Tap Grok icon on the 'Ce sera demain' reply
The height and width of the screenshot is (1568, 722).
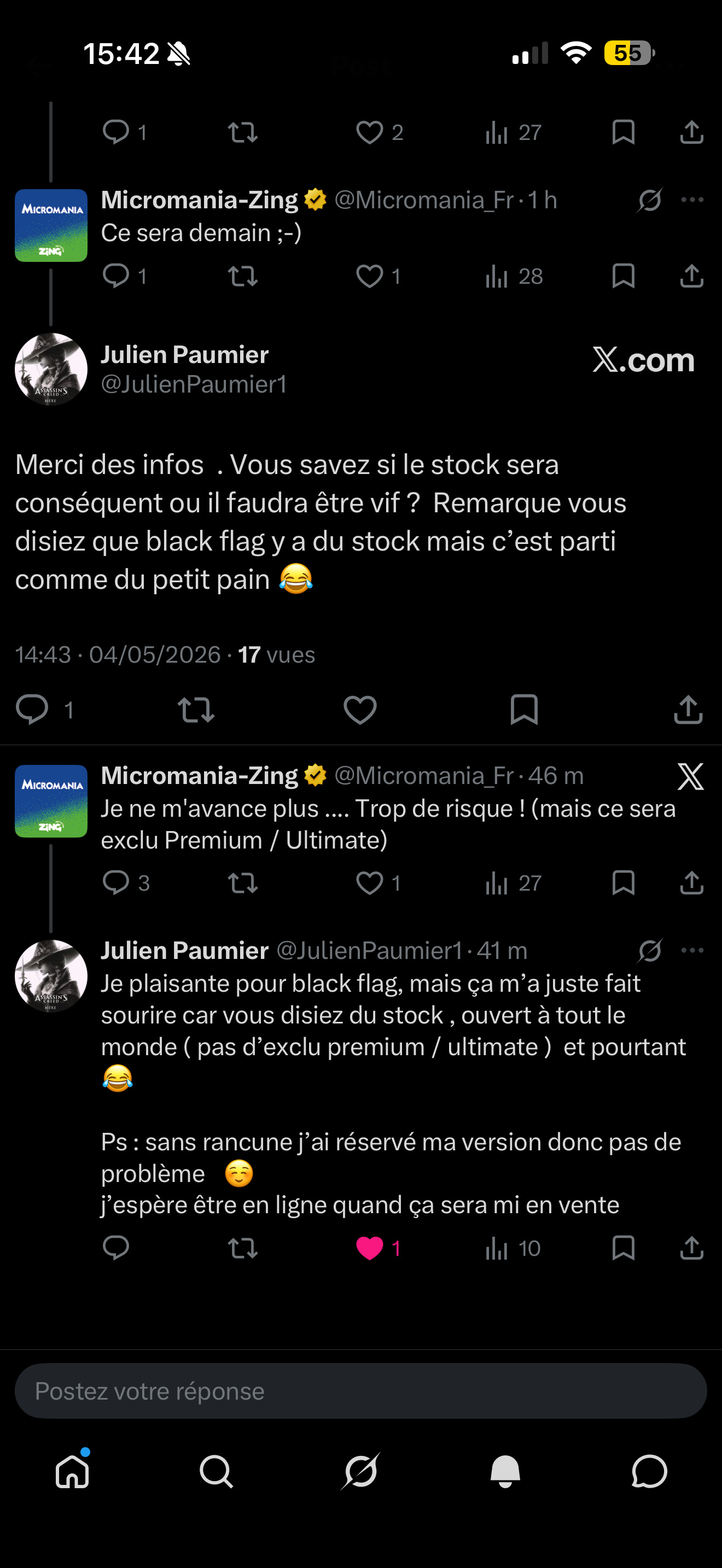pyautogui.click(x=650, y=200)
